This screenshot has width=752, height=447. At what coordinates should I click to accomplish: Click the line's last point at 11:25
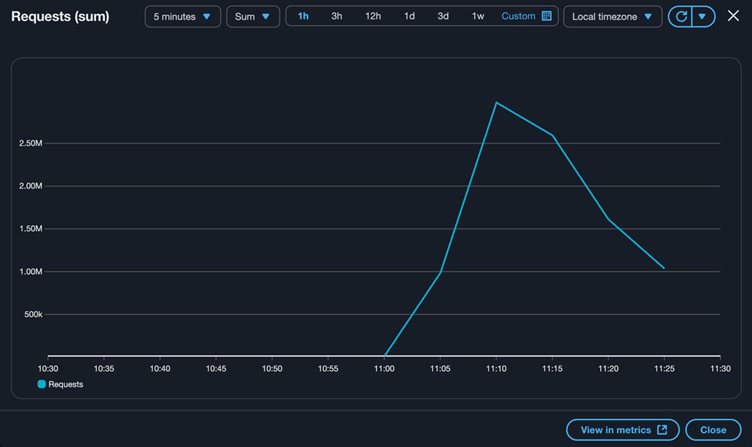[664, 268]
